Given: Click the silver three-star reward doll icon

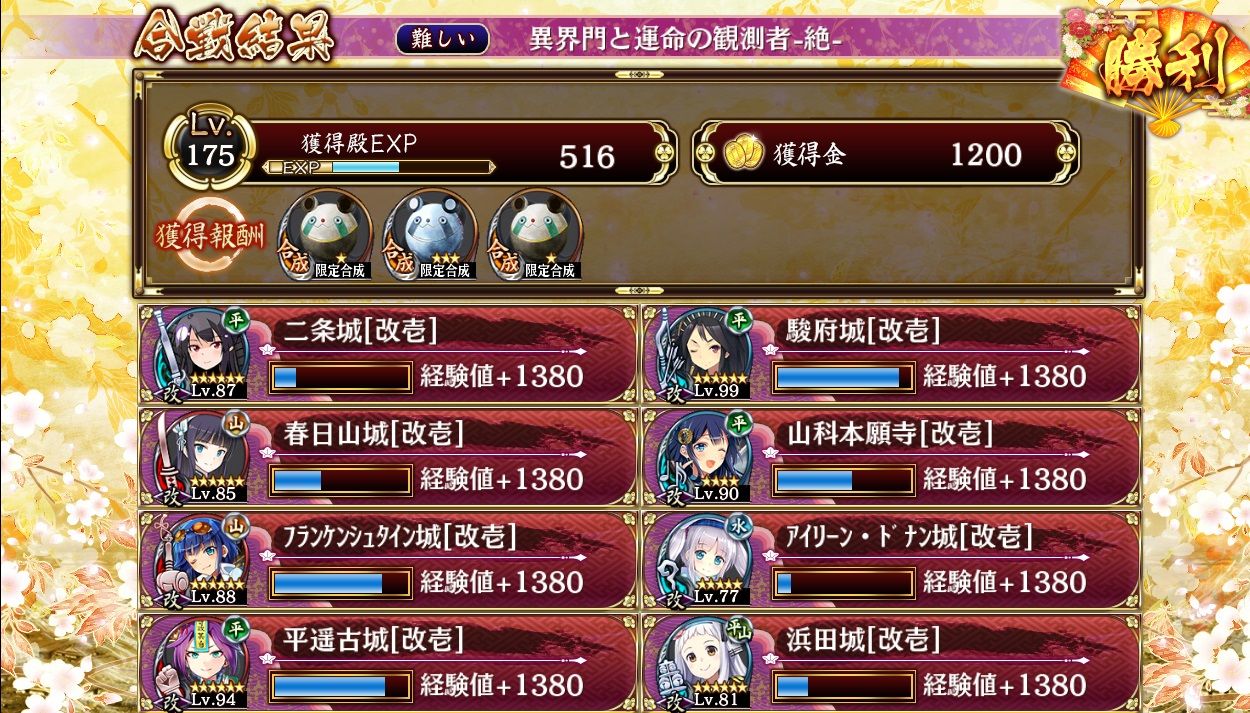Looking at the screenshot, I should [431, 234].
